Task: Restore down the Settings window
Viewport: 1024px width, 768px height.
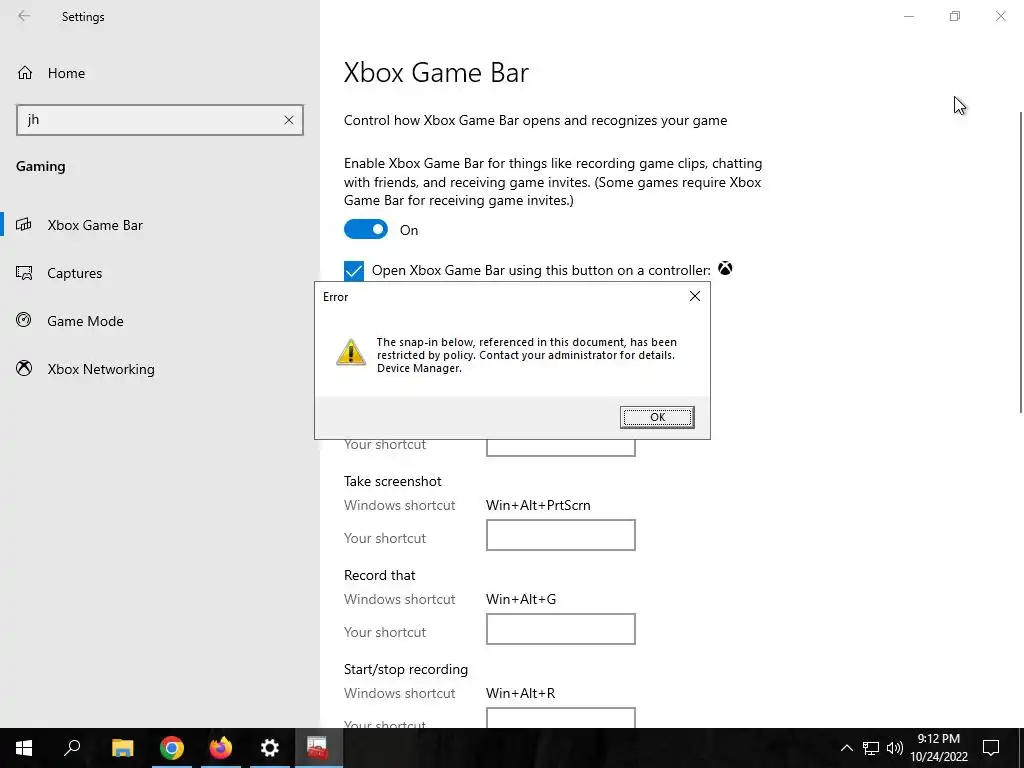Action: [955, 16]
